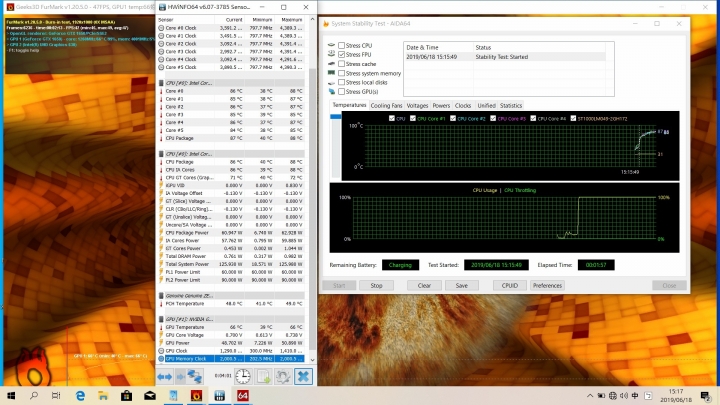720x405 pixels.
Task: Hide CPU Core #1 in the temperature graph
Action: point(413,118)
